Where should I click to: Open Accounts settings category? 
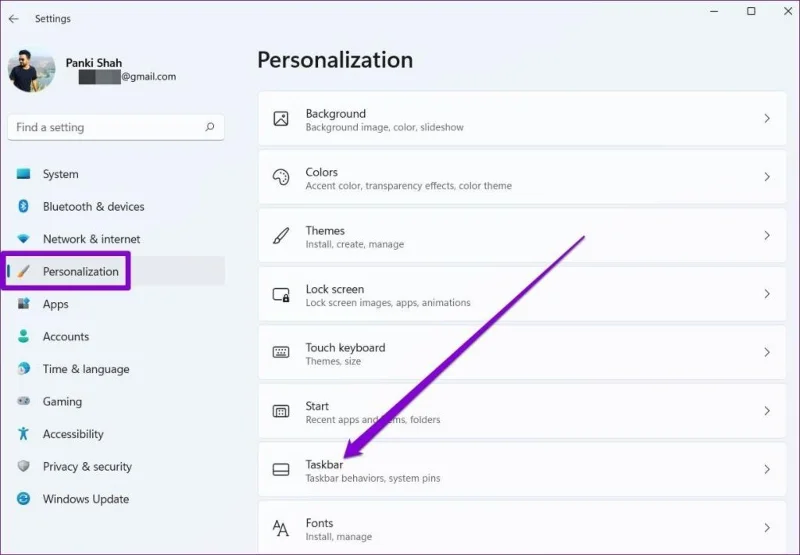click(116, 336)
